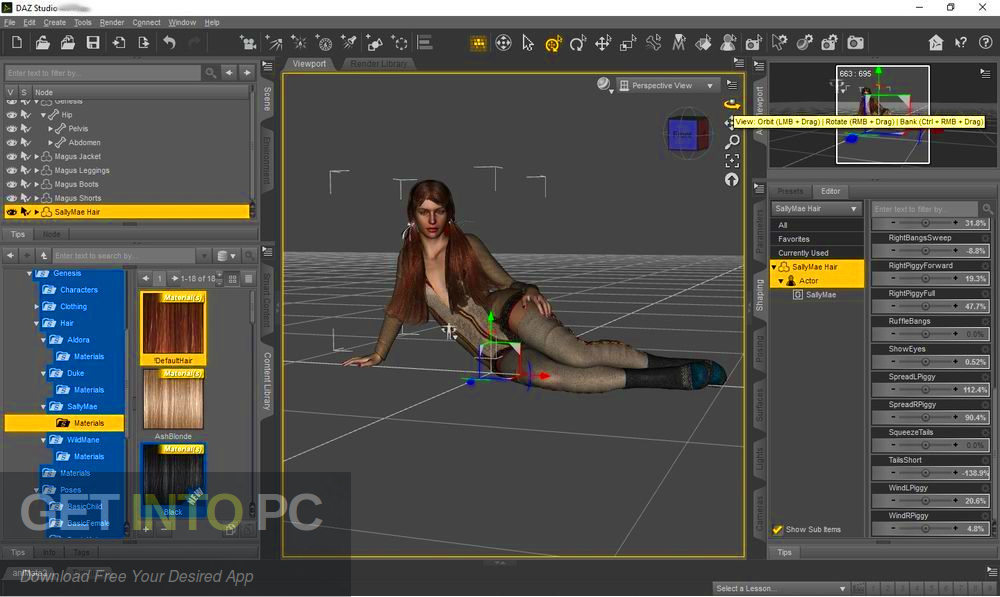Click the New scene file icon
The height and width of the screenshot is (597, 1000).
[x=17, y=43]
